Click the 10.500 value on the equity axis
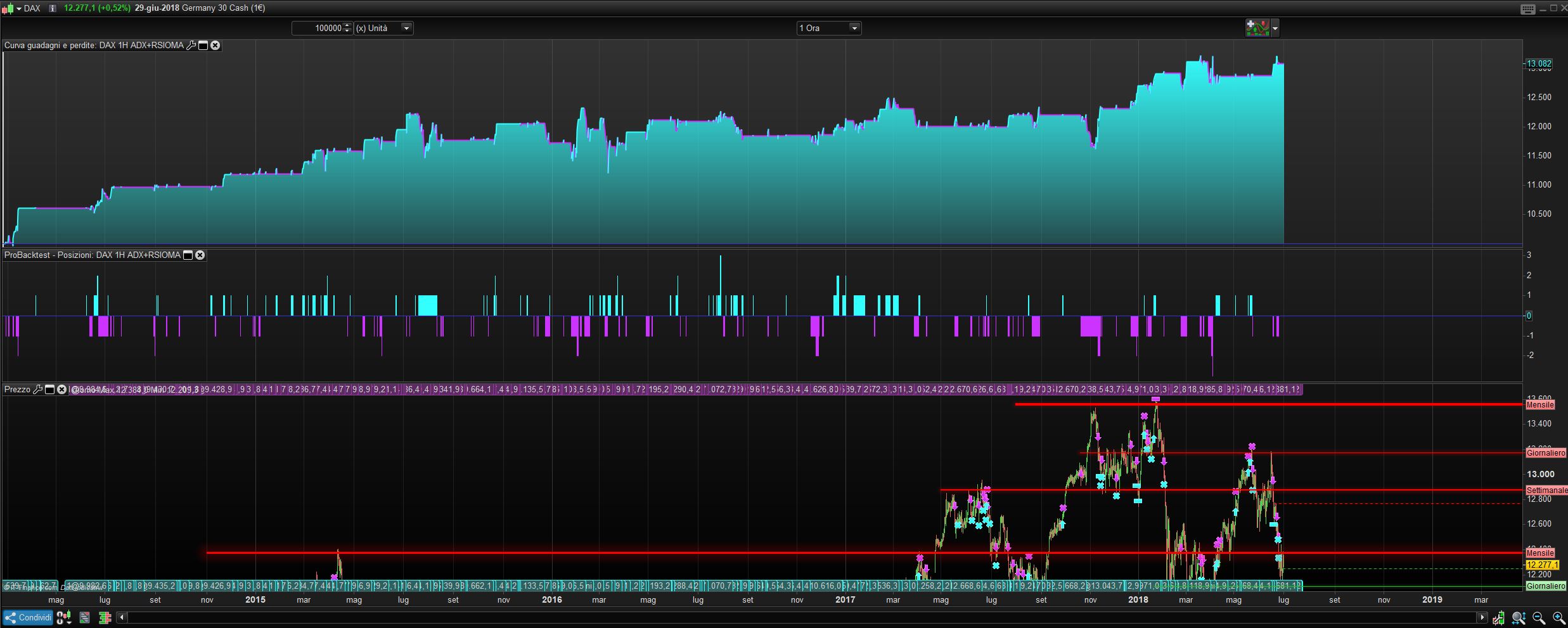The height and width of the screenshot is (628, 1568). click(x=1539, y=214)
